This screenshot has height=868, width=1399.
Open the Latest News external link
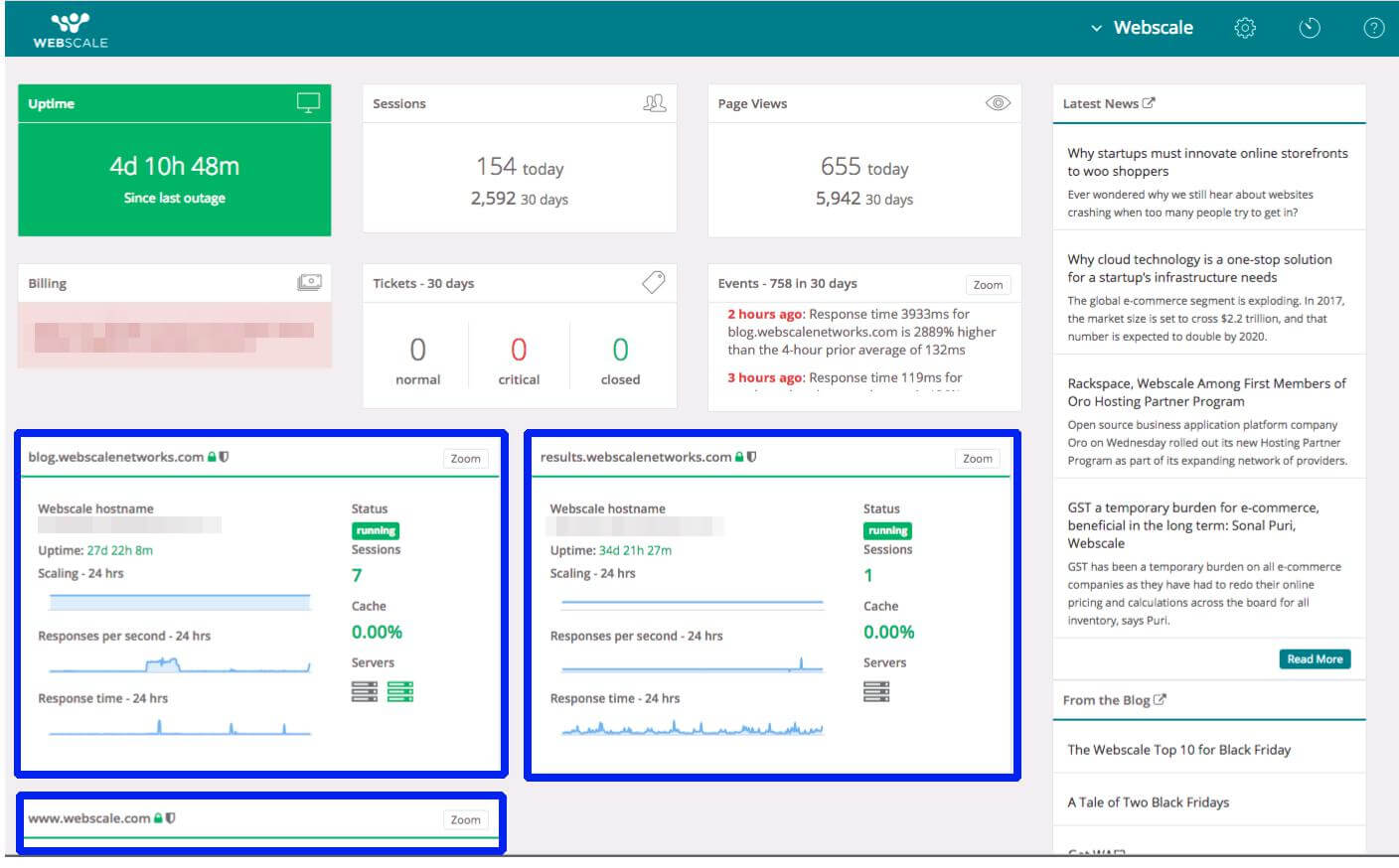tap(1149, 102)
